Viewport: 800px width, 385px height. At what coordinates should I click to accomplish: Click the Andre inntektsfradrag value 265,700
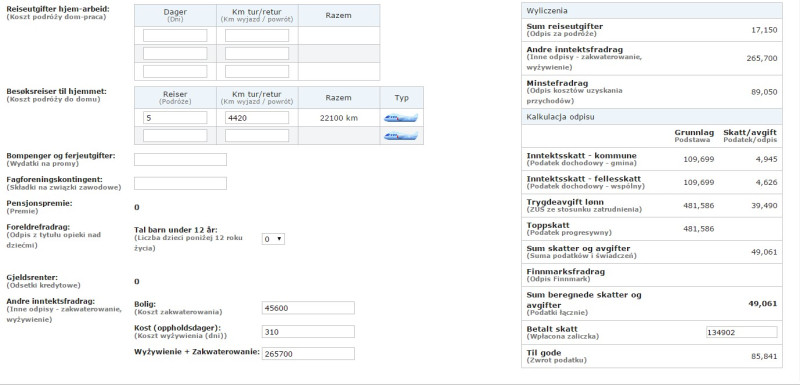point(762,58)
